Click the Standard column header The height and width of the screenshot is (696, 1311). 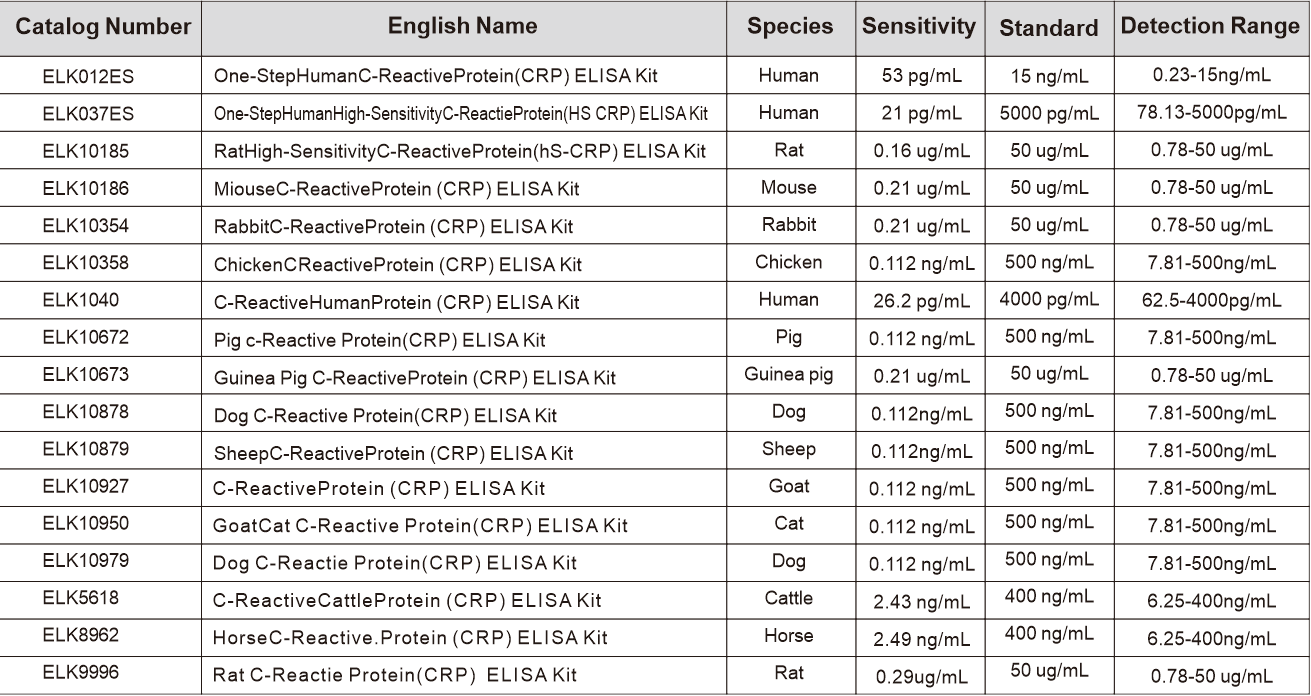pos(1048,28)
